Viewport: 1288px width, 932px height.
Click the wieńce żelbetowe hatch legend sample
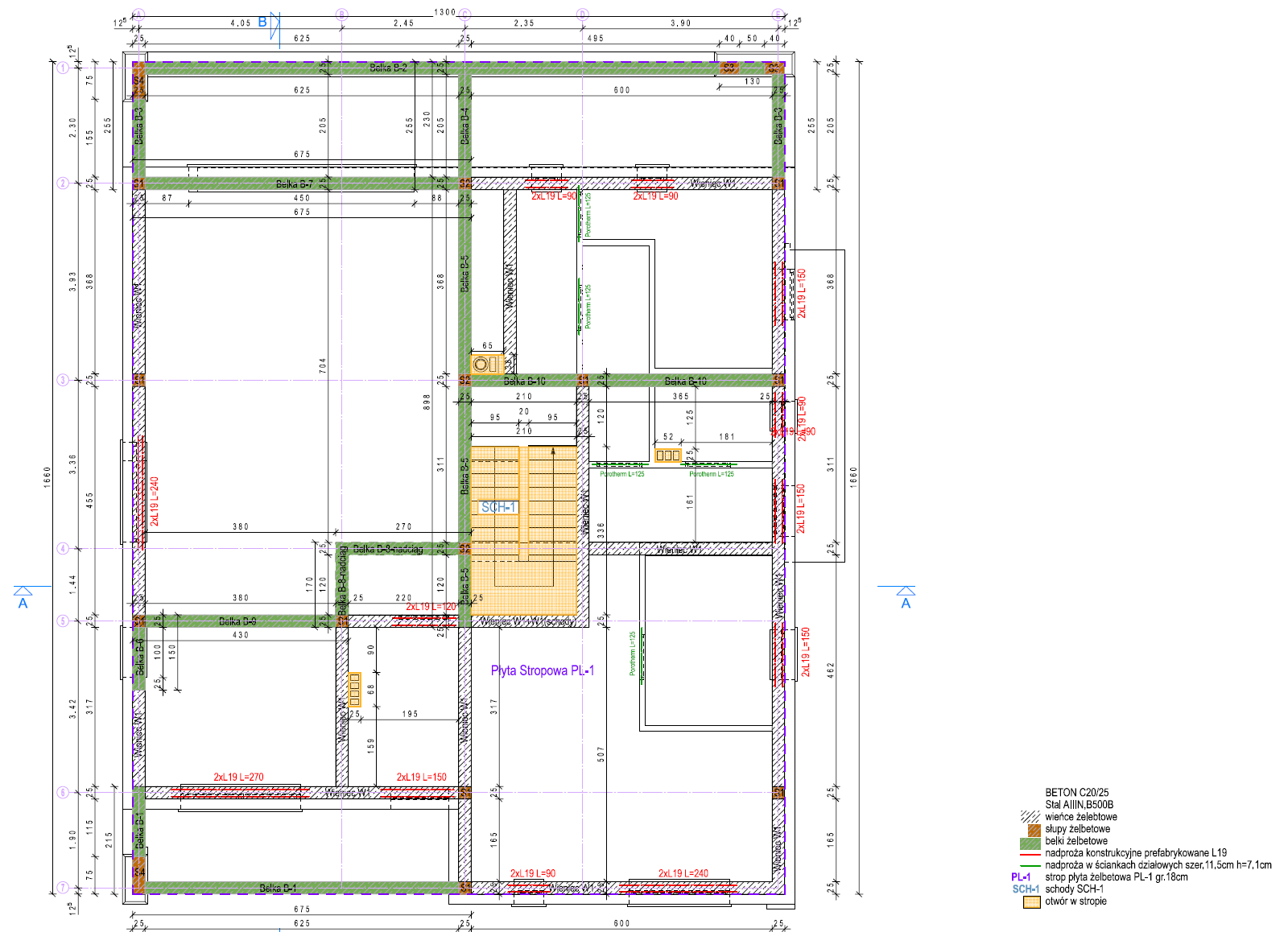point(1030,817)
